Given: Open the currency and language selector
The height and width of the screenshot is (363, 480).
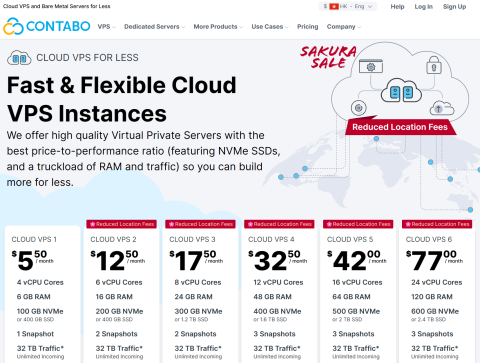Looking at the screenshot, I should (348, 6).
